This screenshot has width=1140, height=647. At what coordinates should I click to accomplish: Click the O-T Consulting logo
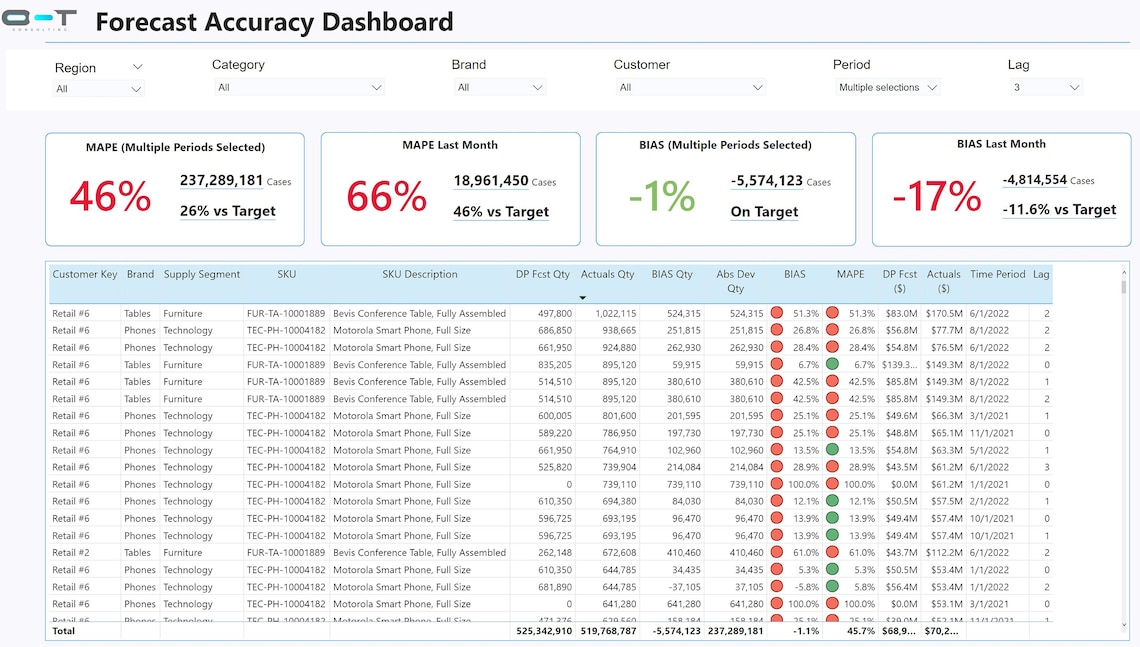[x=40, y=20]
